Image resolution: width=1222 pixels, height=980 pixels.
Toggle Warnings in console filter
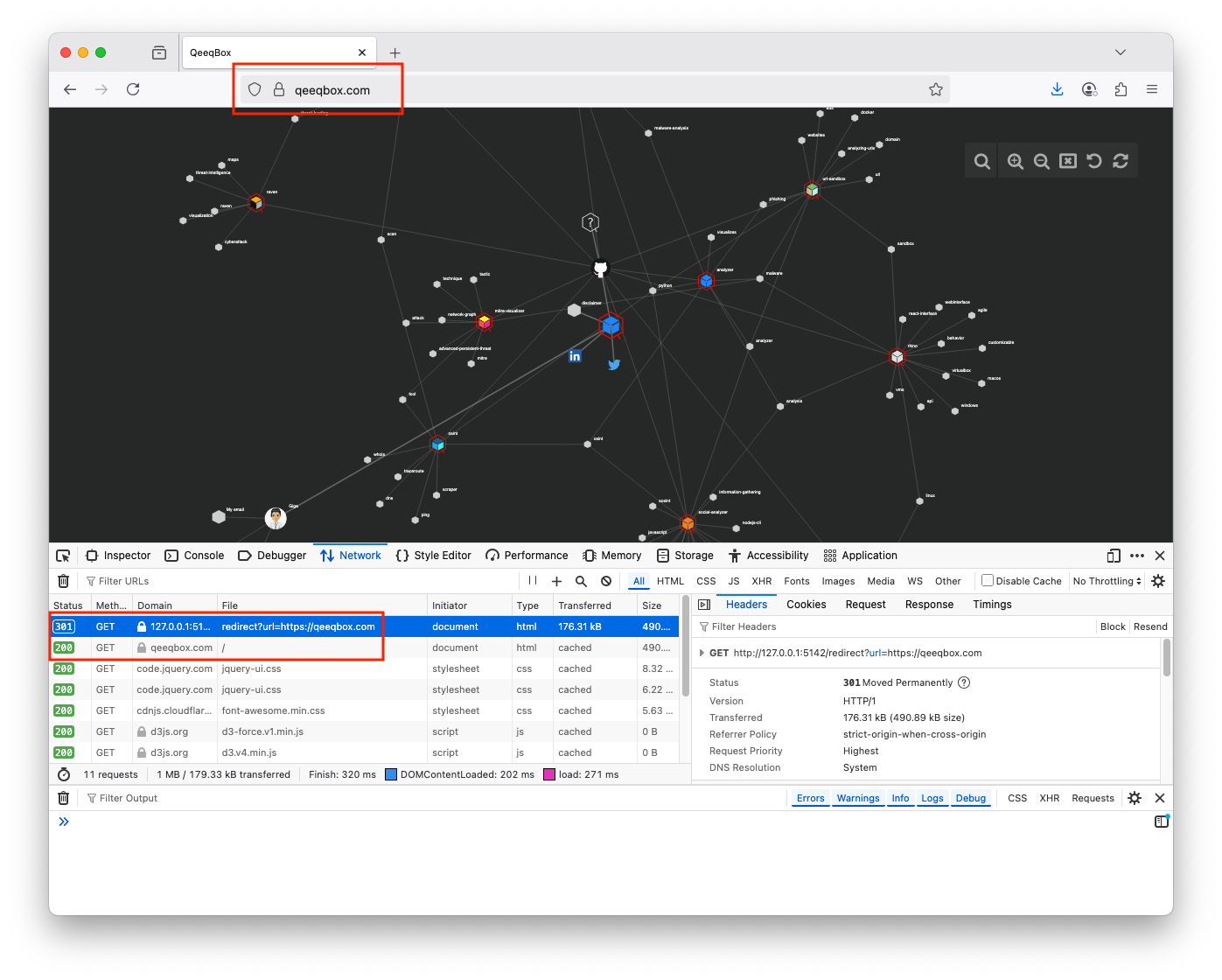click(x=858, y=798)
